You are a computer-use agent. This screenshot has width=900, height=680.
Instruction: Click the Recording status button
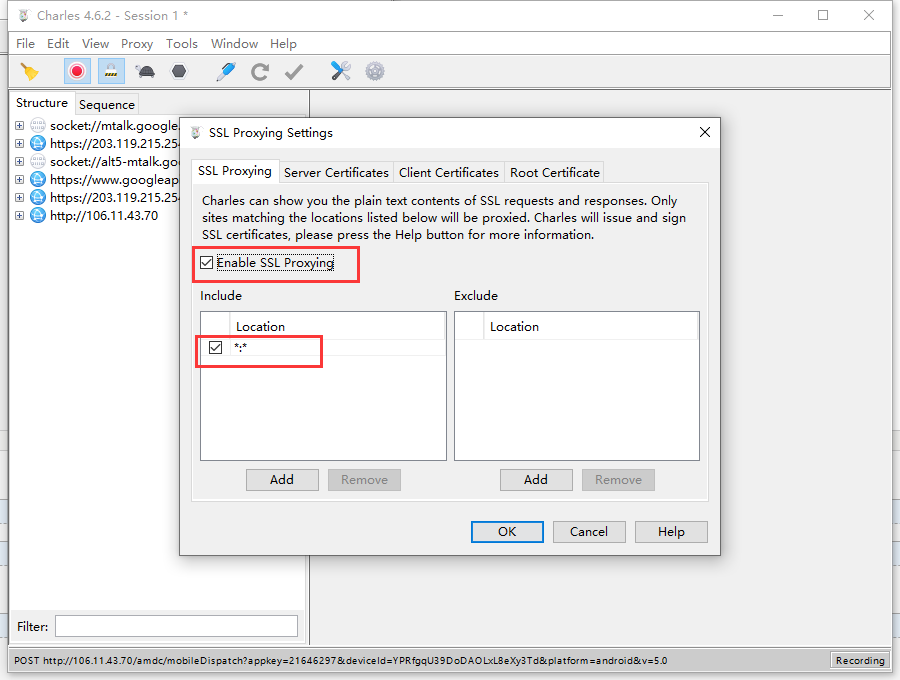point(860,660)
